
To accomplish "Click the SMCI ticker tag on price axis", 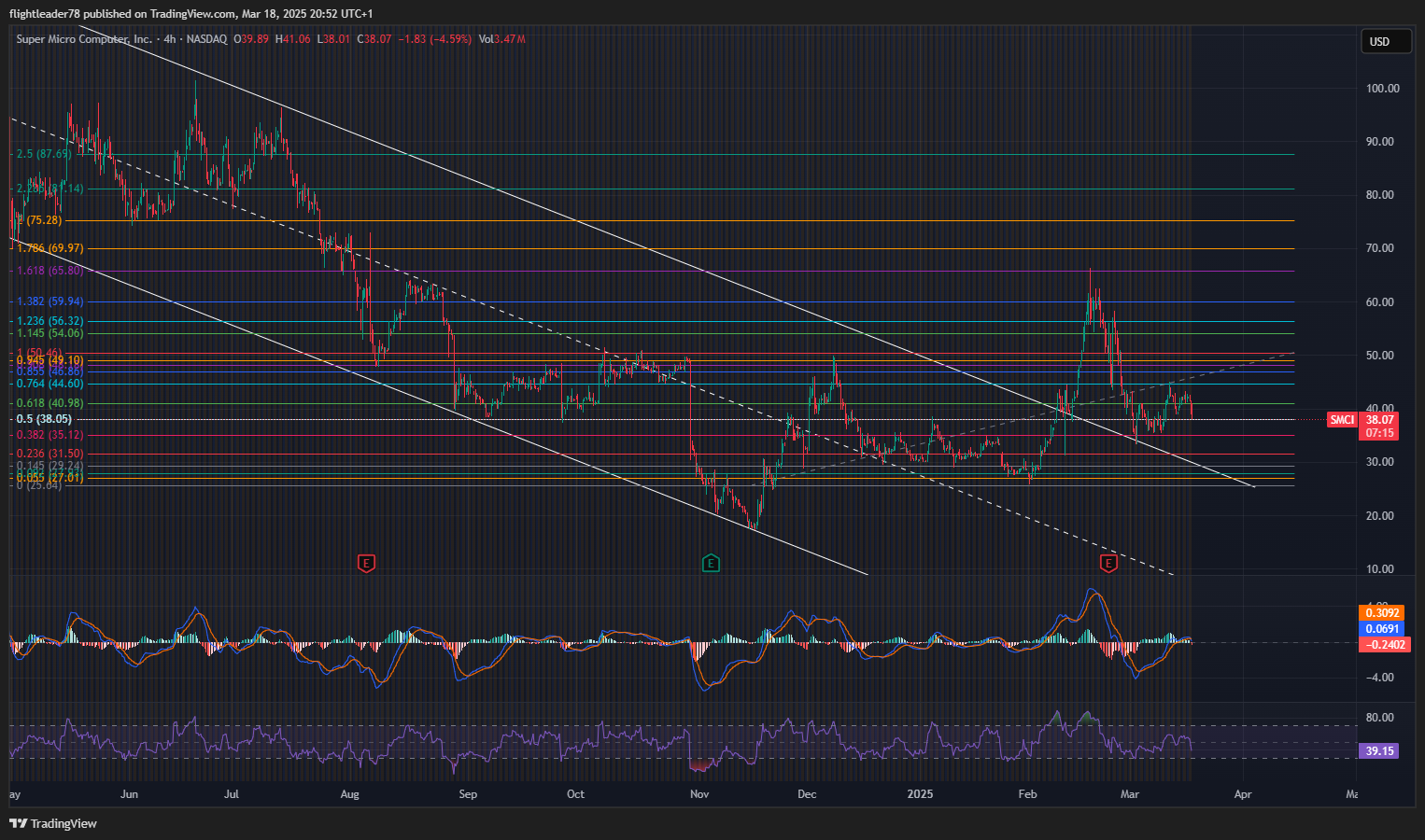I will click(x=1342, y=420).
